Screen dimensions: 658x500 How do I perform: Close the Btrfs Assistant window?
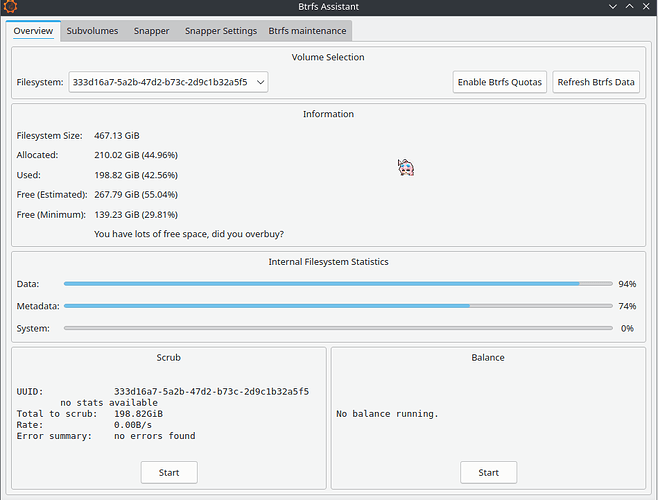[647, 8]
